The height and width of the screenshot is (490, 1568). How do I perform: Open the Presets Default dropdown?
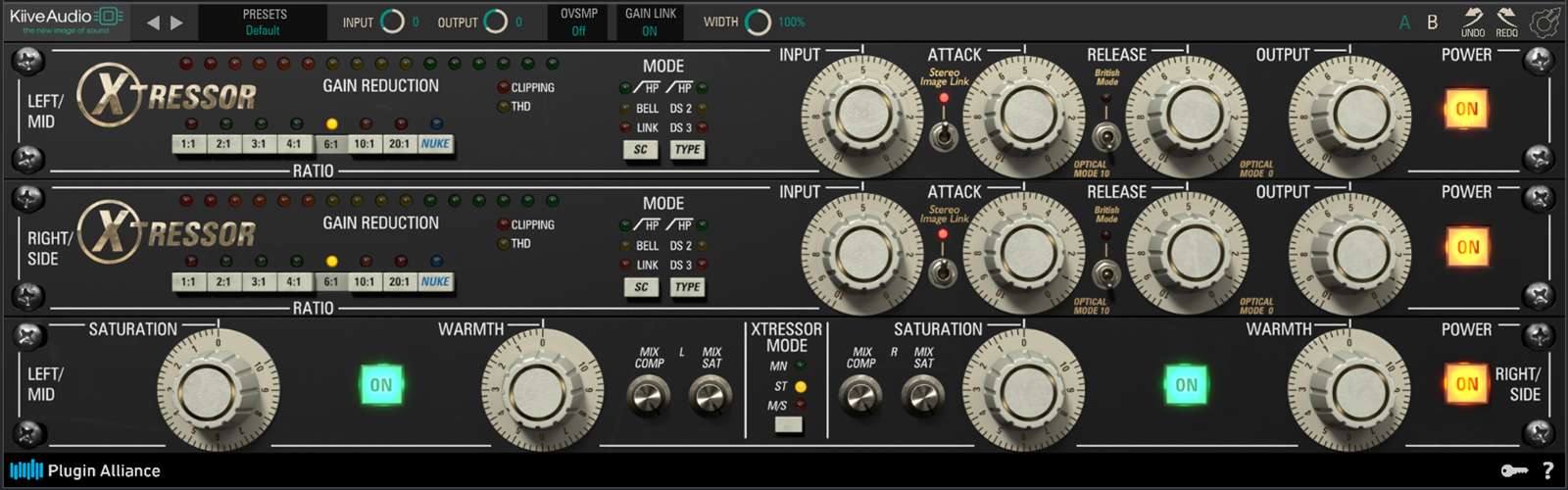[263, 23]
